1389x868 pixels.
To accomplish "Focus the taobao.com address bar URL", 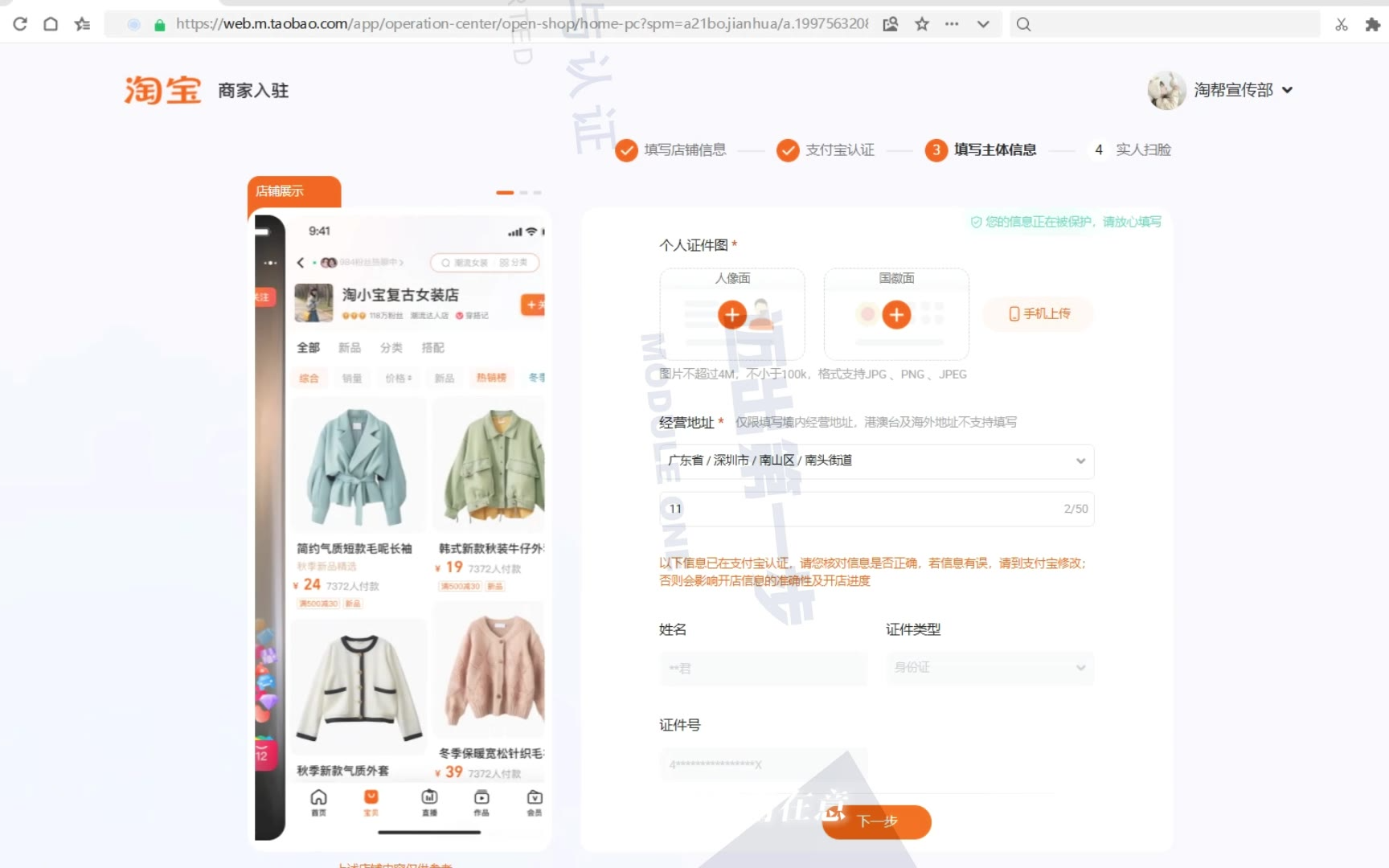I will tap(522, 23).
